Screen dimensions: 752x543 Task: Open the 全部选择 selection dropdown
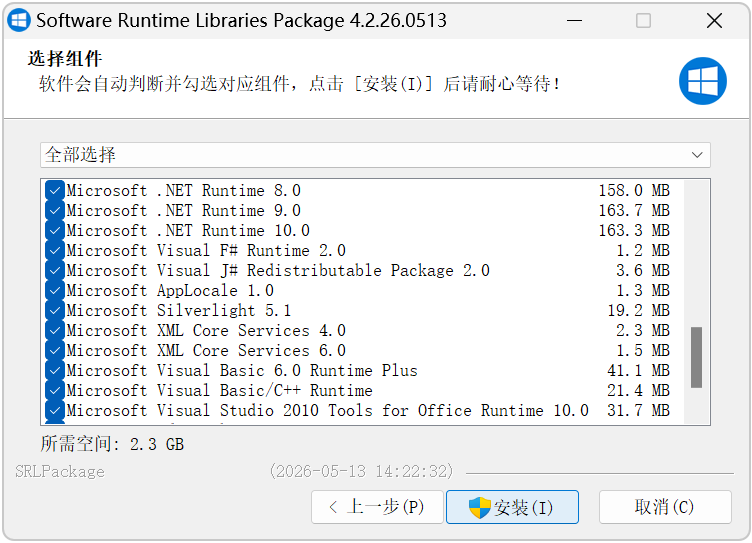[375, 155]
